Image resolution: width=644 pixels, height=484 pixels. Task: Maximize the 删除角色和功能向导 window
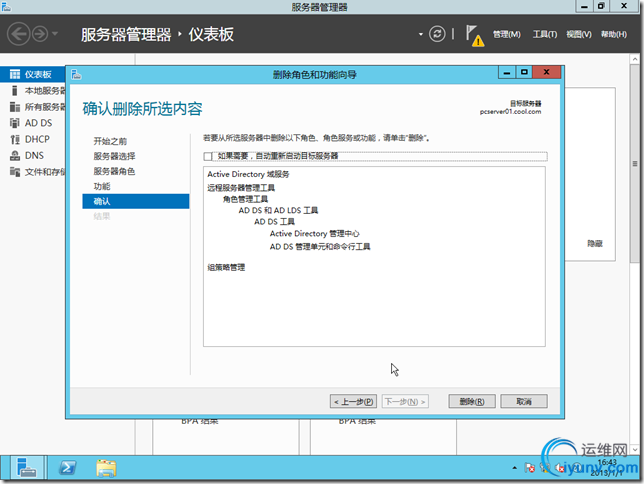pos(524,72)
